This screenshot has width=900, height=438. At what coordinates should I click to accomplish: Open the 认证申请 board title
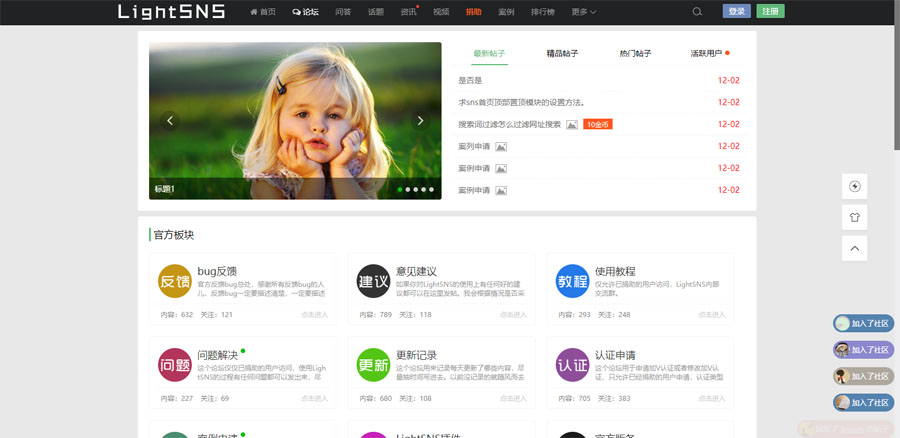click(x=615, y=355)
